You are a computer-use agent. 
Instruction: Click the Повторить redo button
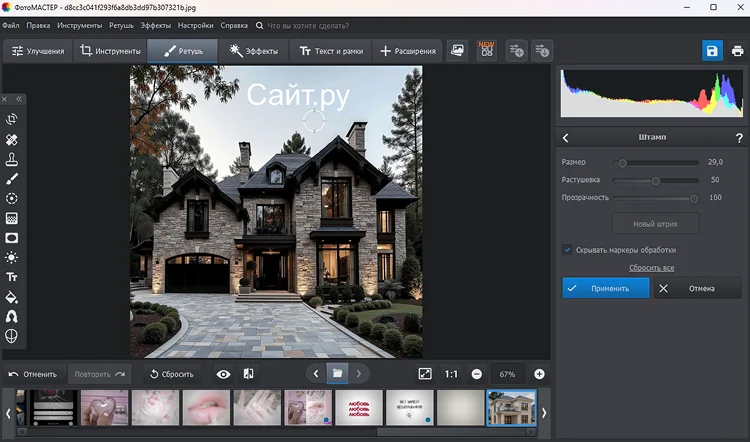[x=99, y=374]
